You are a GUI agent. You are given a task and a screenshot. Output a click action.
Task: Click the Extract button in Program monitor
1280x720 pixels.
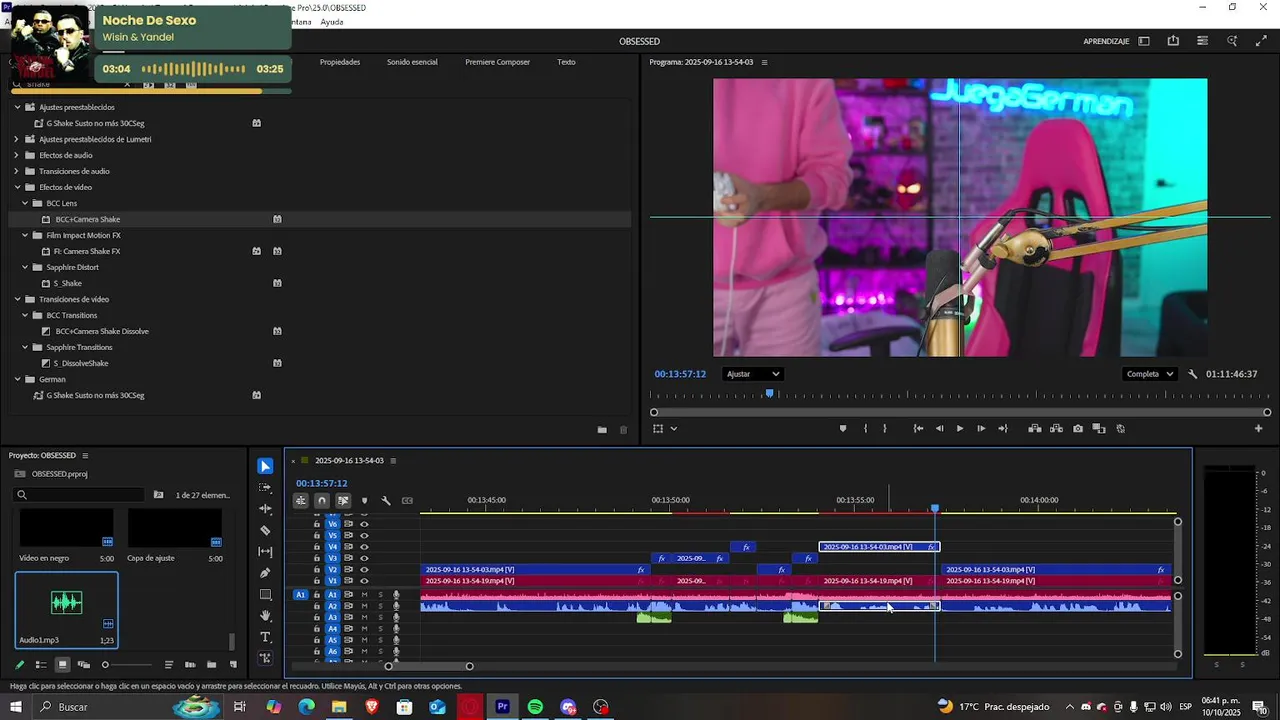pos(1056,428)
